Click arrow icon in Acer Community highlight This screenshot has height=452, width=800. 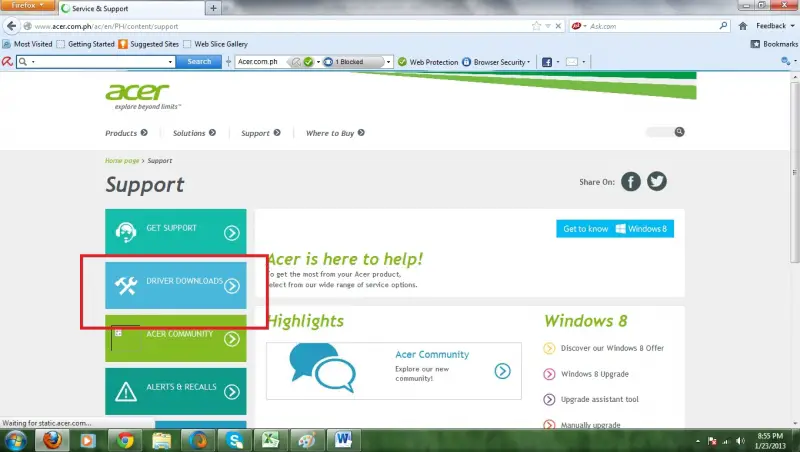pyautogui.click(x=502, y=371)
